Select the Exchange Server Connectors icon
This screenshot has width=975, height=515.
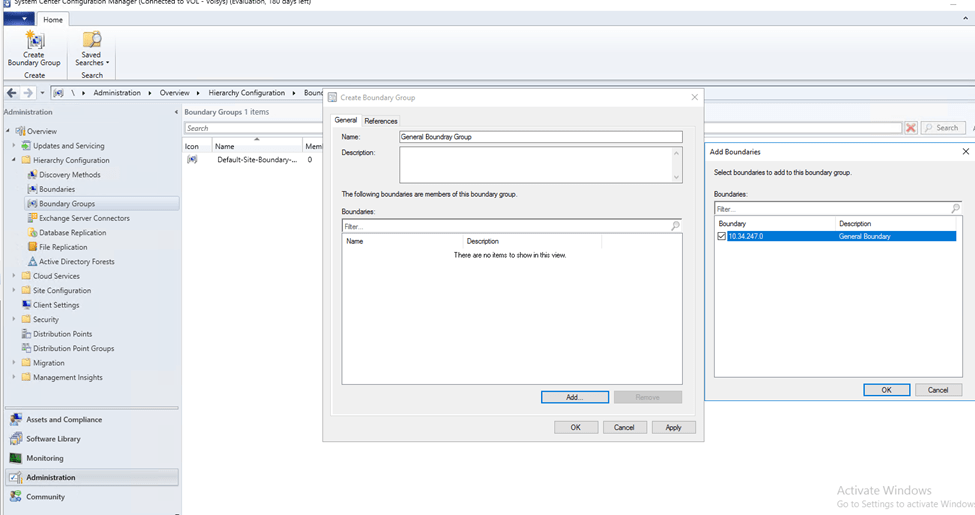[x=32, y=218]
